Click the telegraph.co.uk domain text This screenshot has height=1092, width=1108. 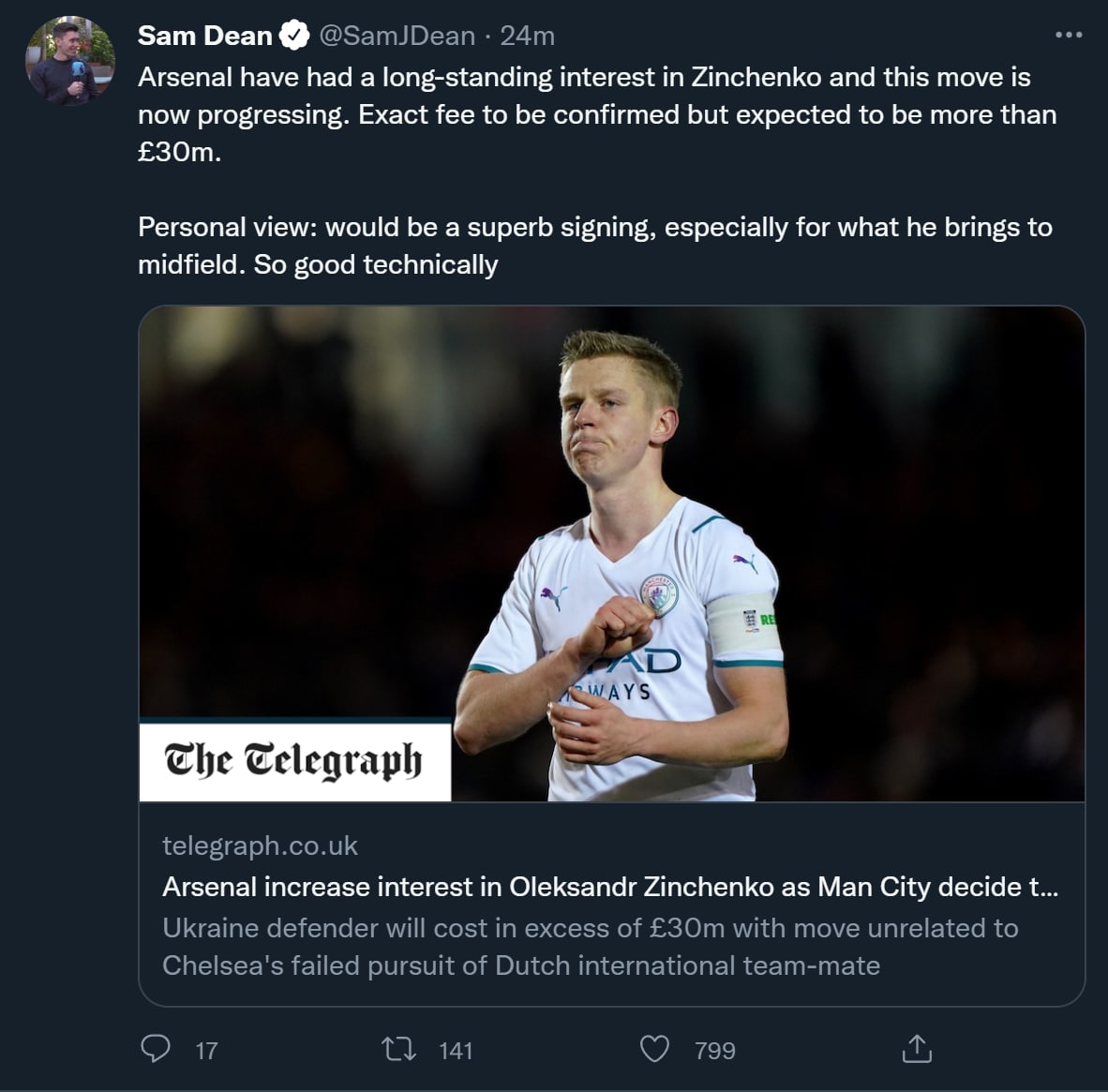[260, 845]
